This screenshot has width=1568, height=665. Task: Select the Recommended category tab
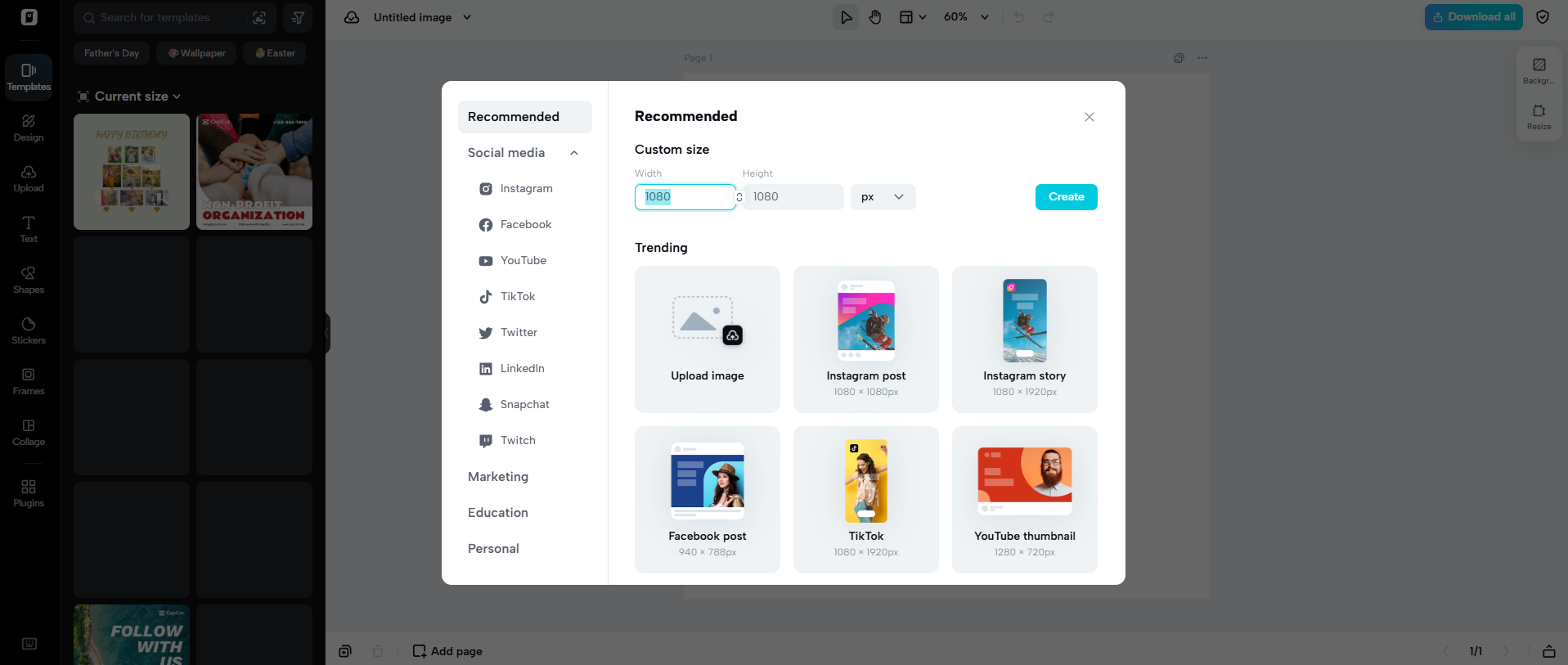pos(525,117)
